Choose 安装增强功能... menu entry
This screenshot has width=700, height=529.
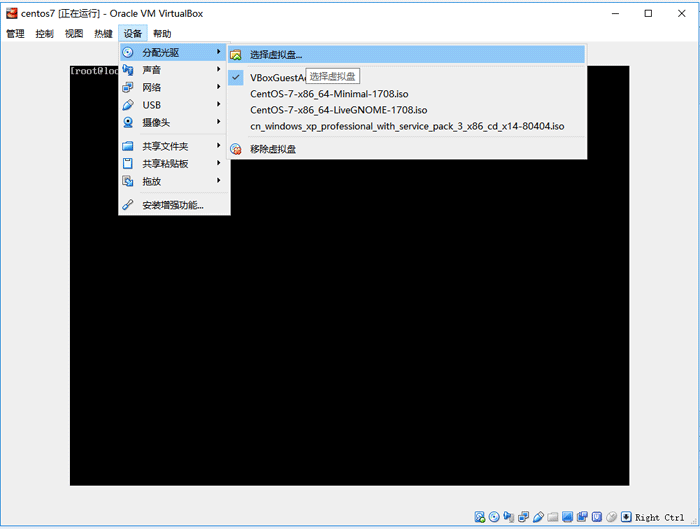pos(175,205)
